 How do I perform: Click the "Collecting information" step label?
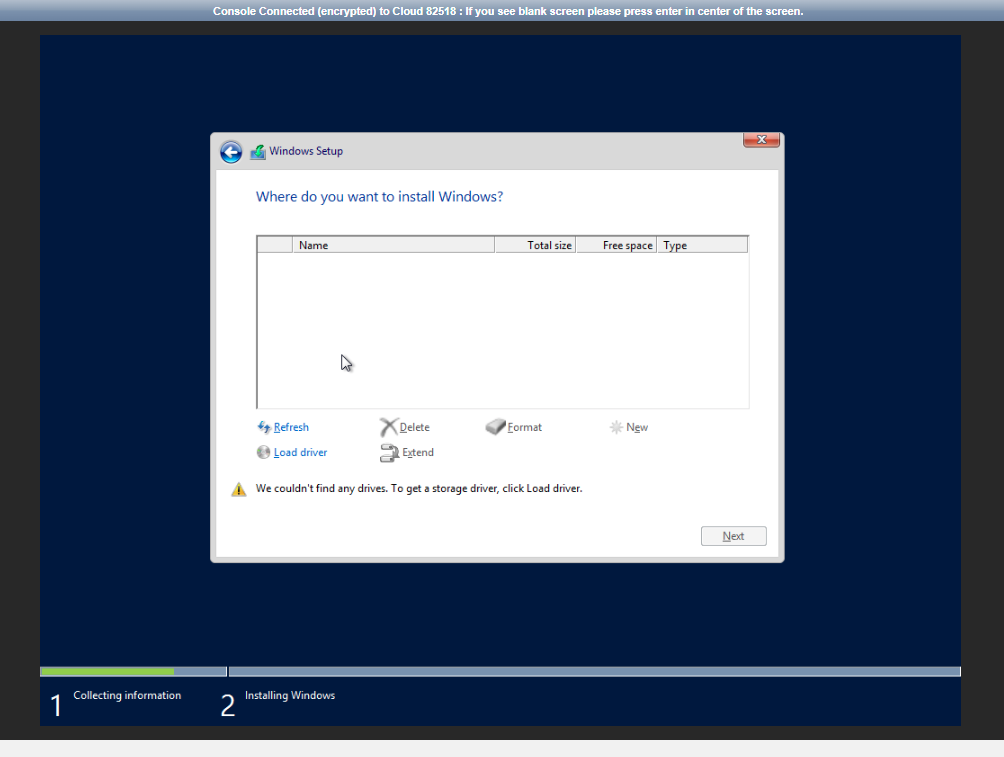click(127, 695)
